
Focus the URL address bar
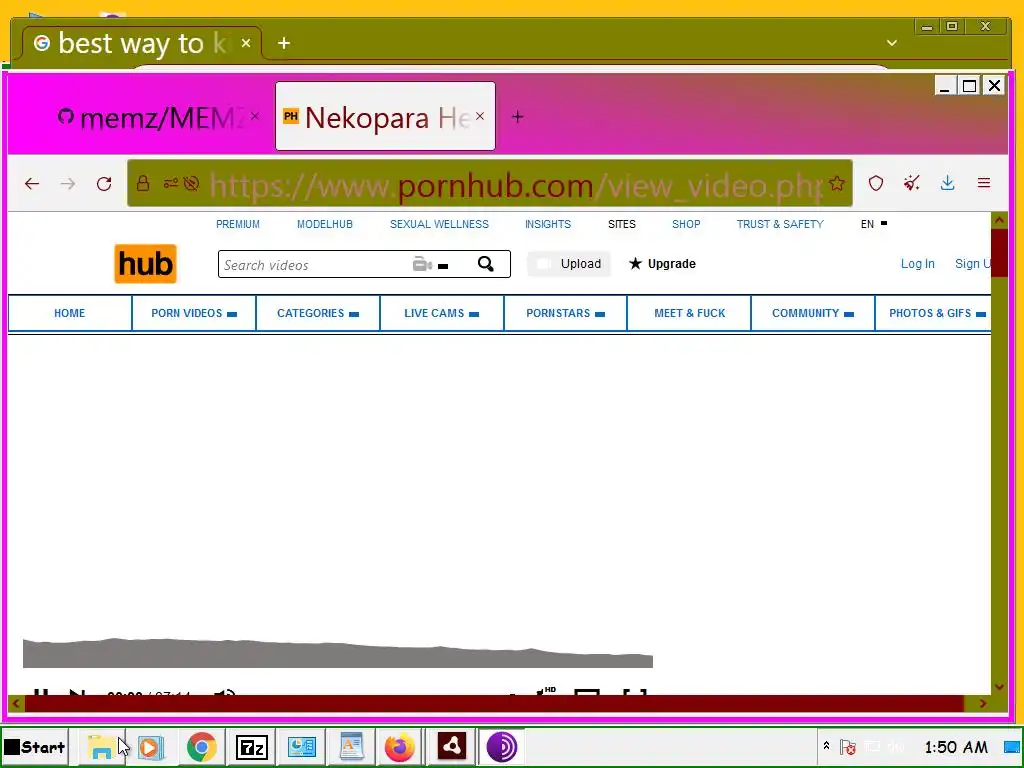(x=490, y=184)
